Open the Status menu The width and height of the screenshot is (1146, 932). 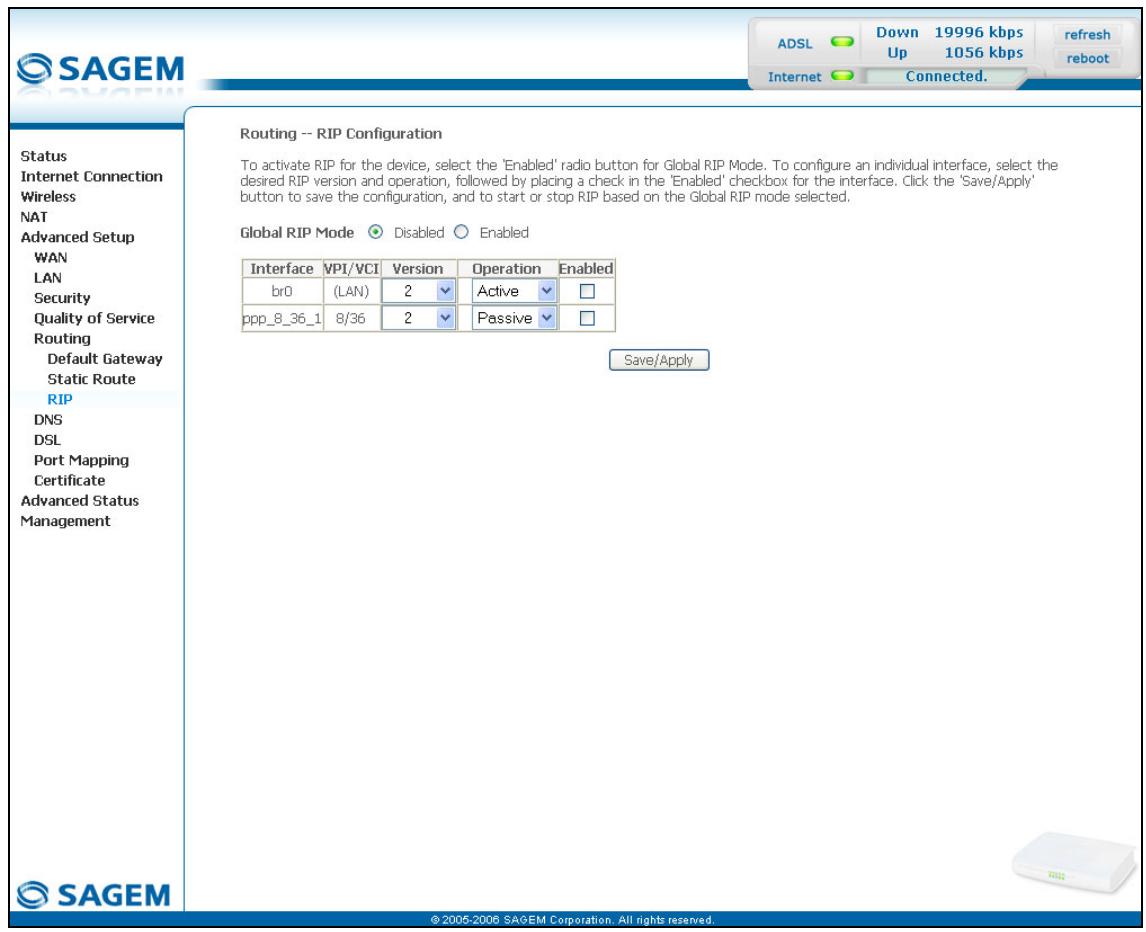44,156
